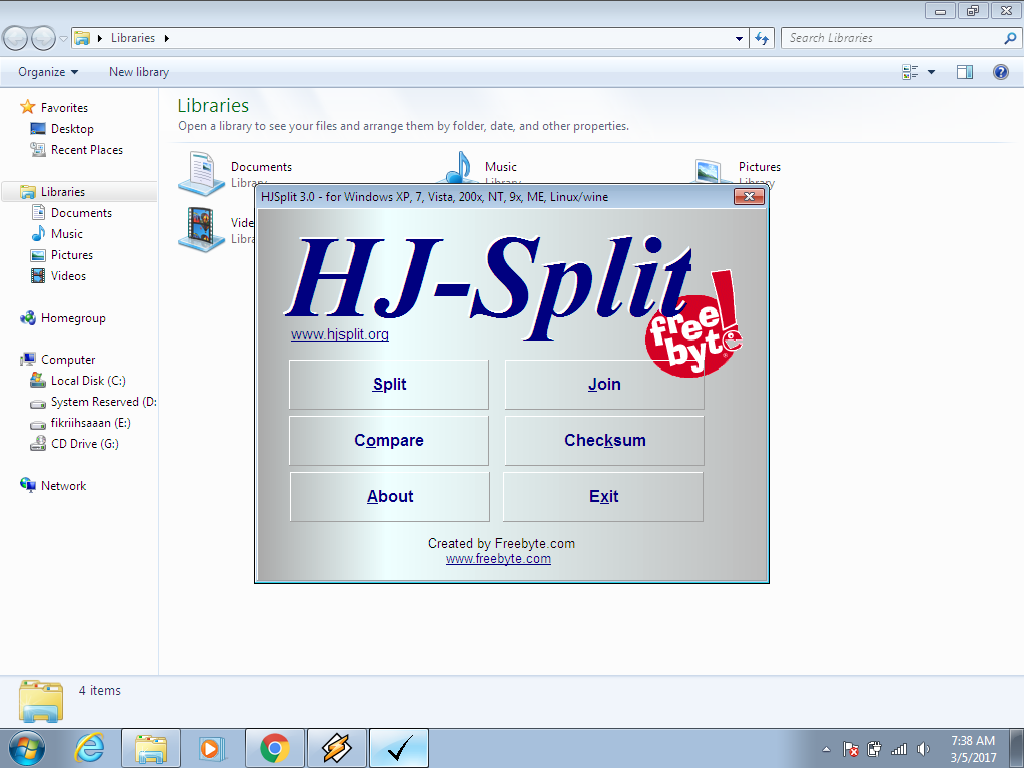Open the volume control in system tray

[x=922, y=748]
